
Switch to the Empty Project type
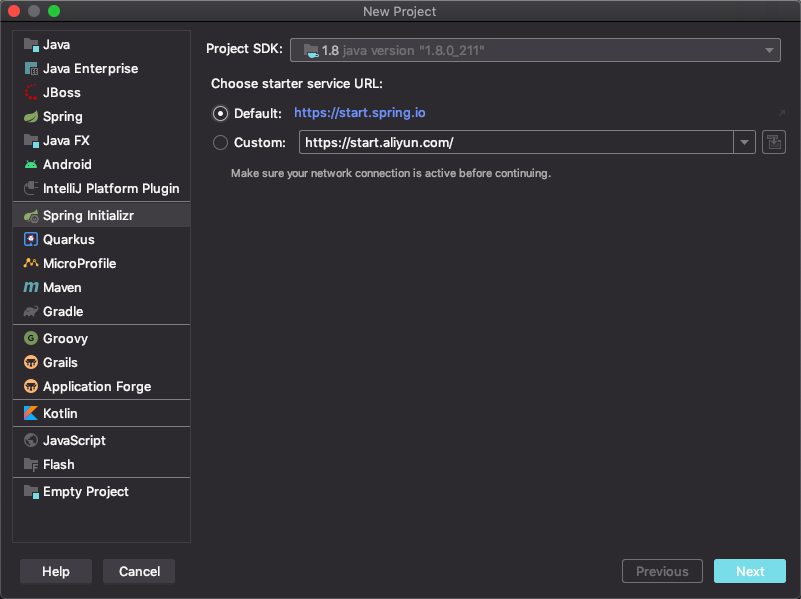point(85,491)
